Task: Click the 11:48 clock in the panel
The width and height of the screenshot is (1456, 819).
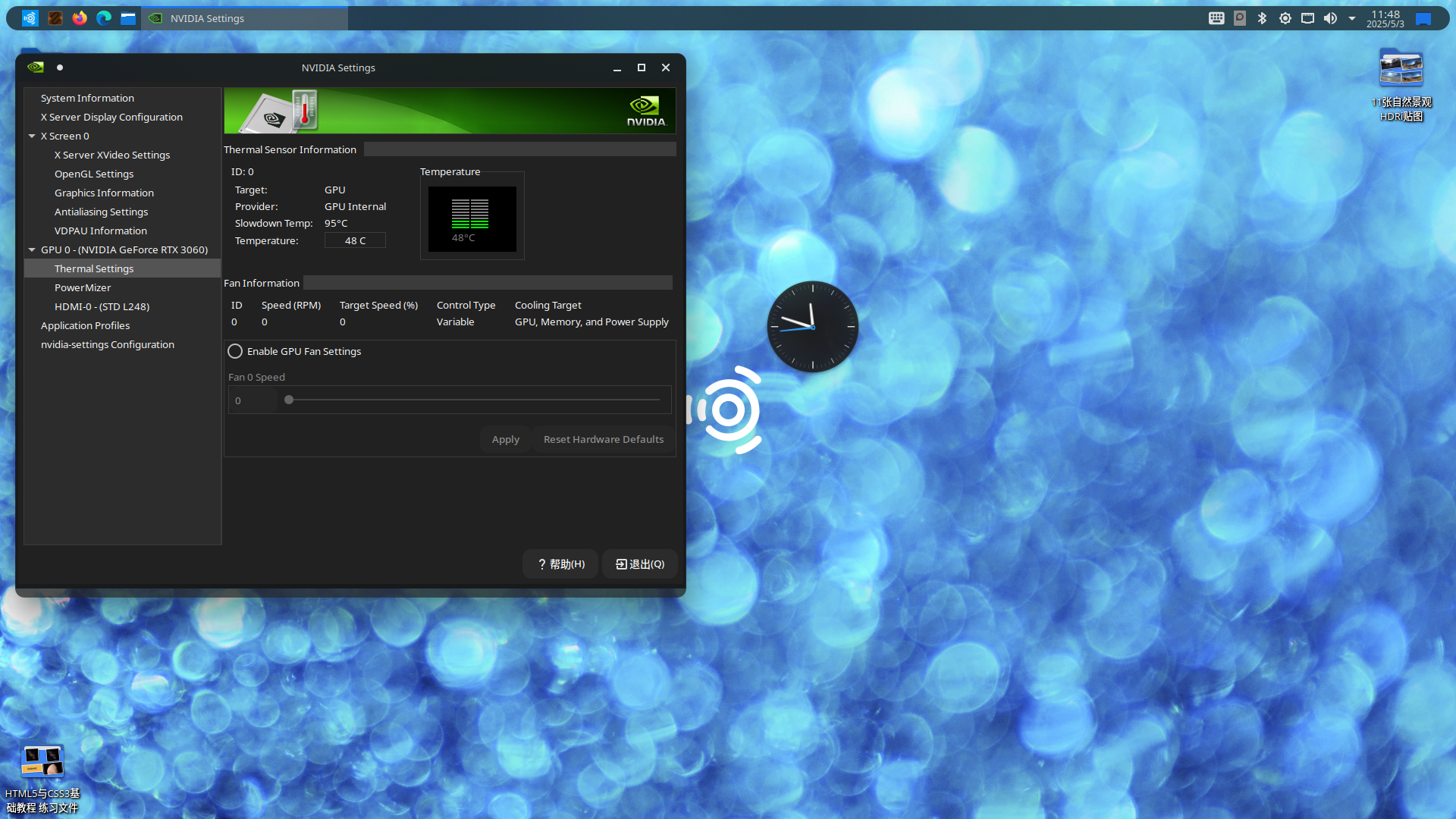Action: pos(1385,18)
